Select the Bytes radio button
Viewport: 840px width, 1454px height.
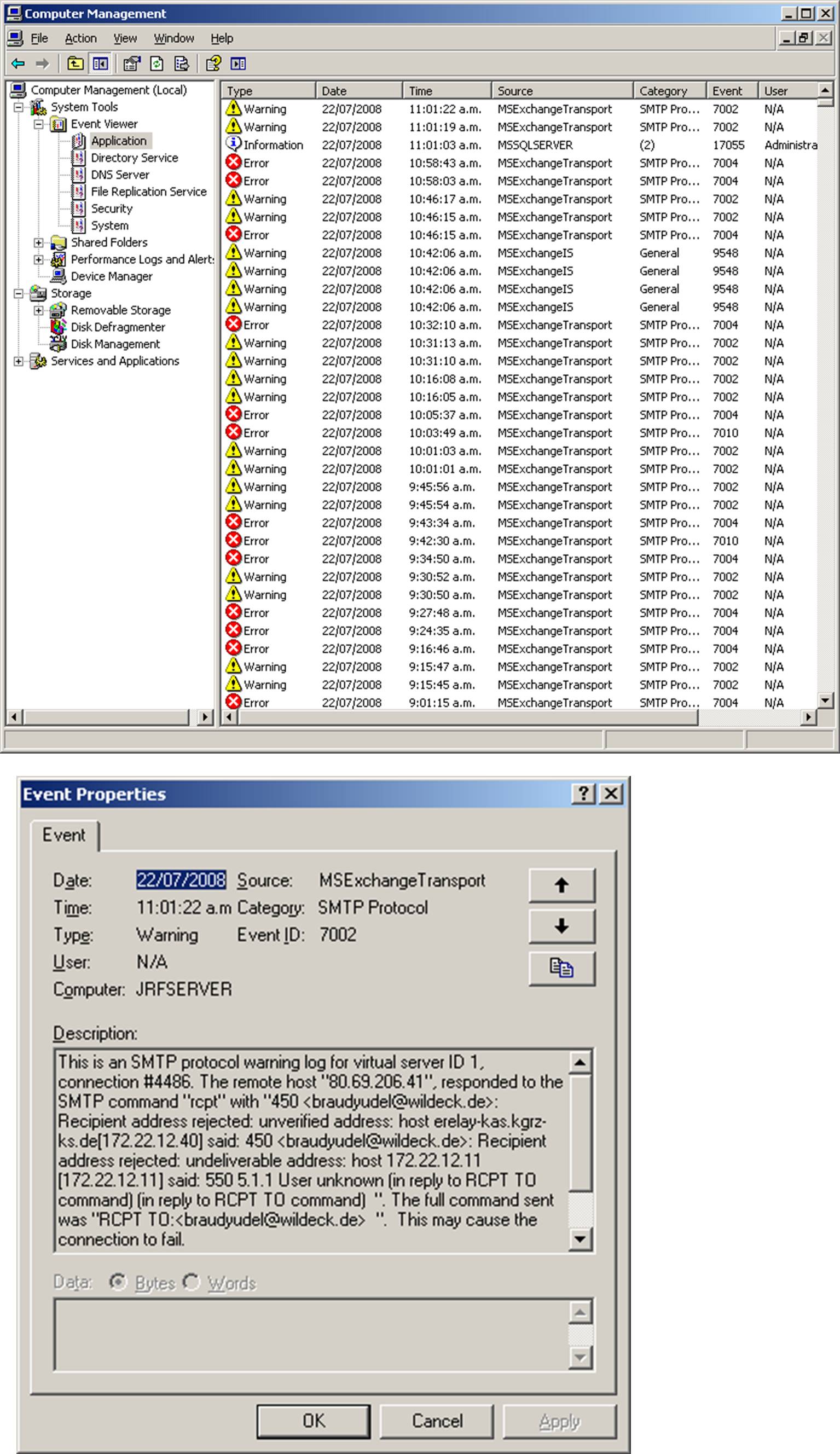tap(118, 1282)
